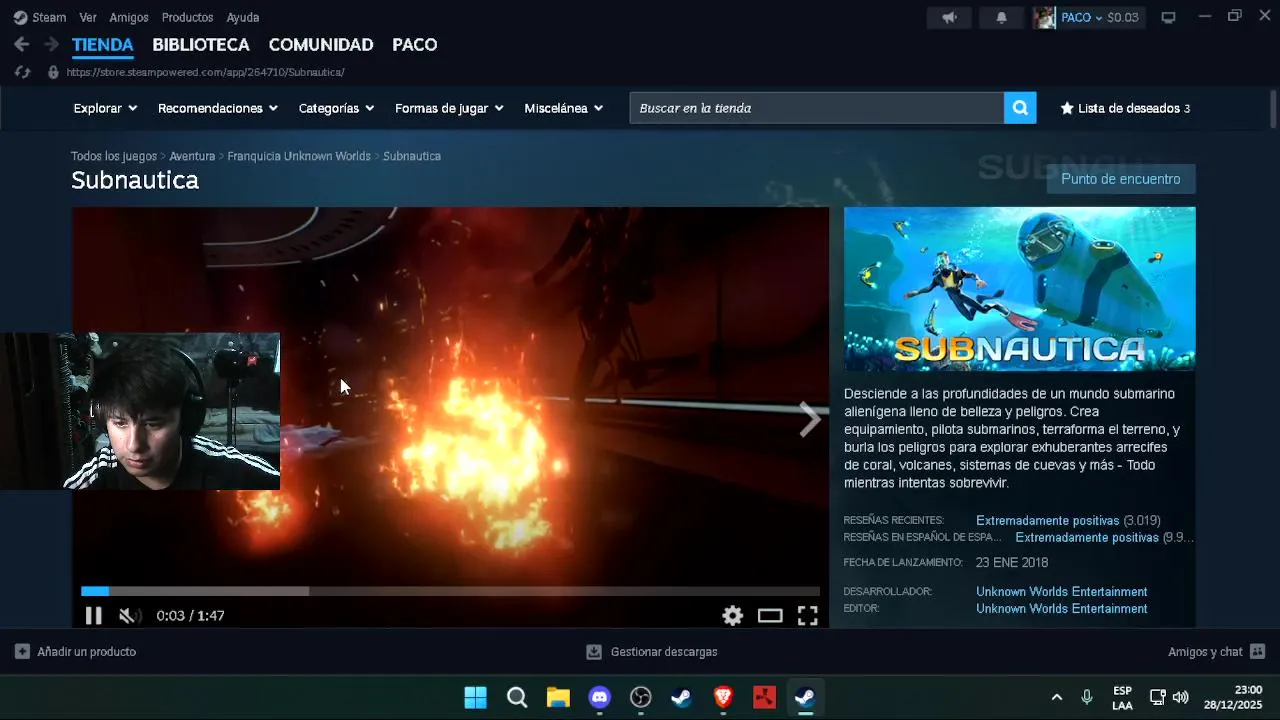Screen dimensions: 1280x720
Task: Expand the Formas de jugar dropdown
Action: coord(449,108)
